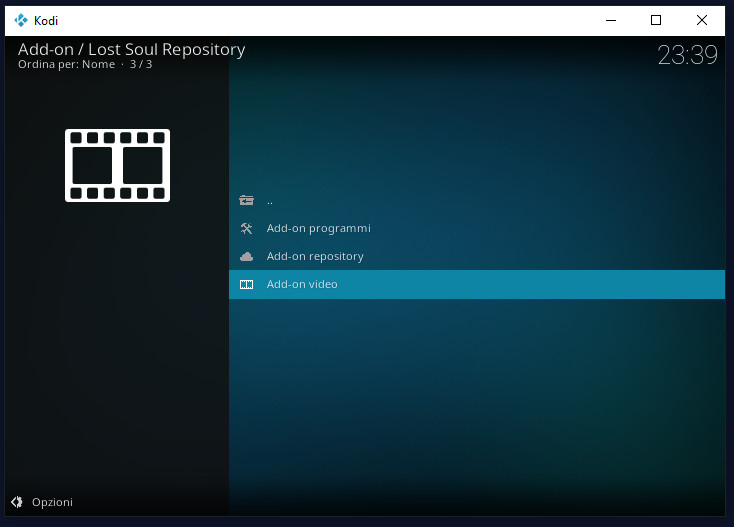Click the Opzioni arrows icon
The image size is (734, 527).
(17, 502)
